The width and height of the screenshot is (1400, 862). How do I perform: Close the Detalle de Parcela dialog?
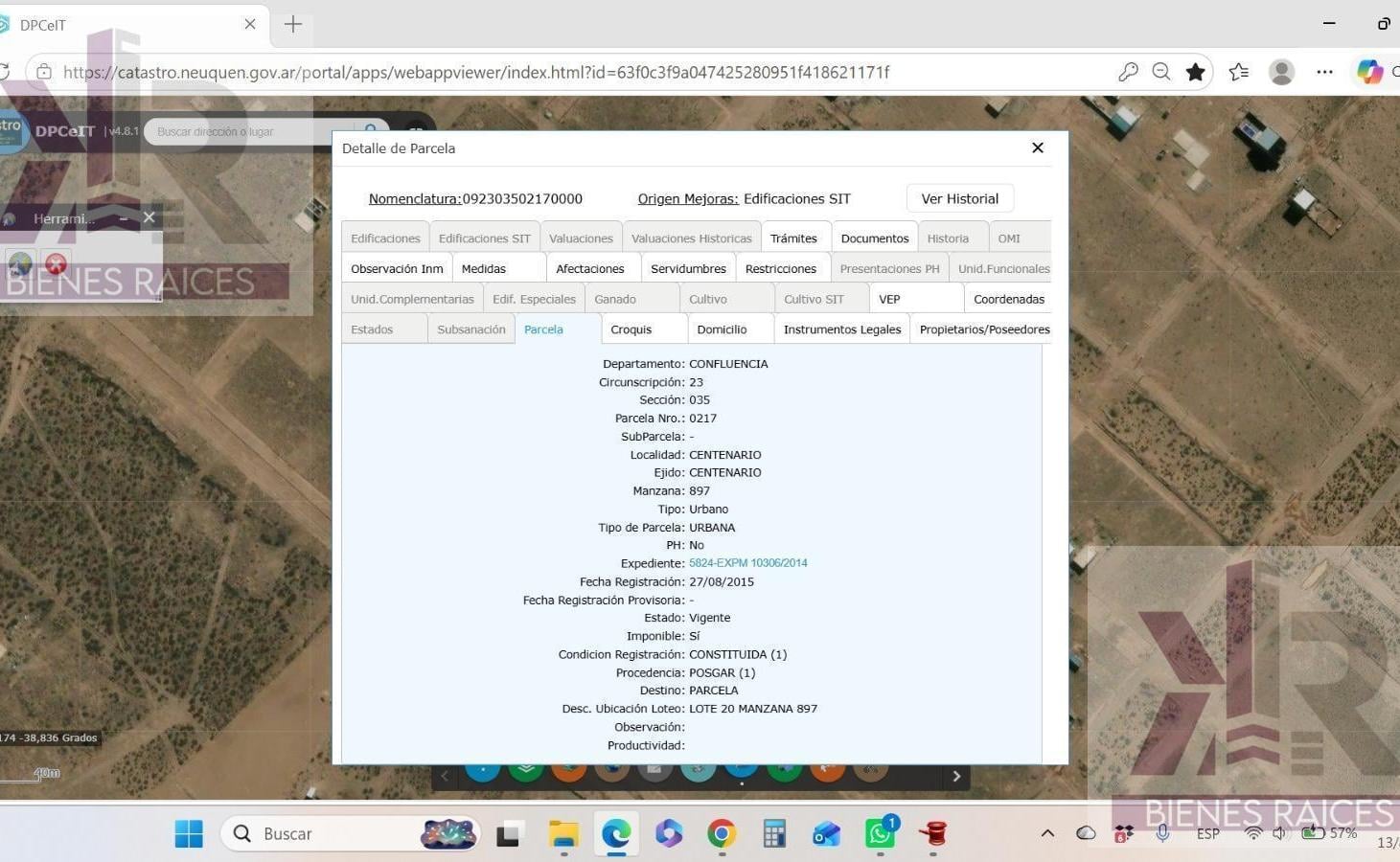pos(1037,147)
